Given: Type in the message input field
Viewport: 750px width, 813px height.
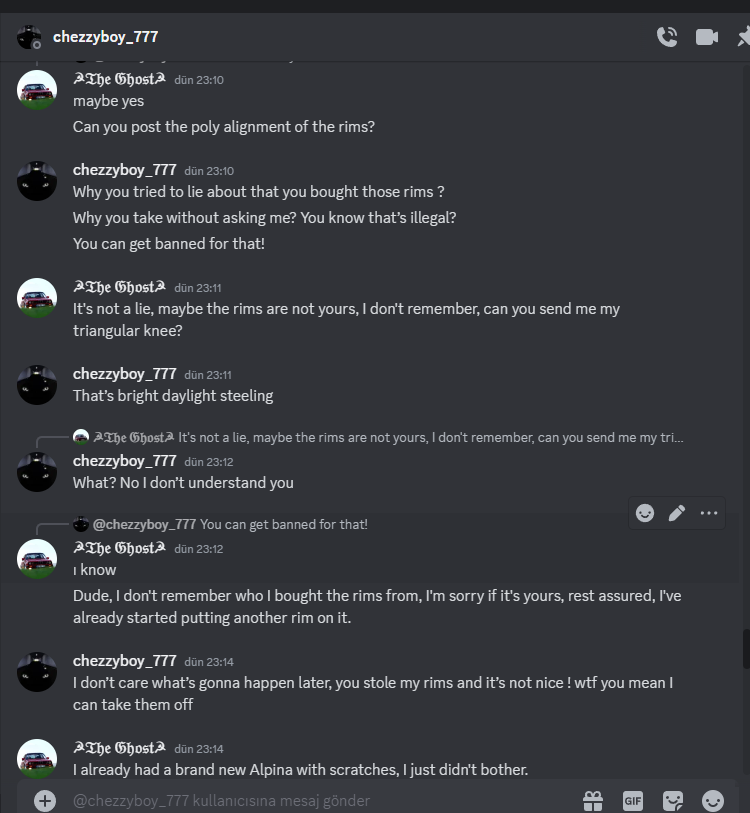Looking at the screenshot, I should 300,800.
